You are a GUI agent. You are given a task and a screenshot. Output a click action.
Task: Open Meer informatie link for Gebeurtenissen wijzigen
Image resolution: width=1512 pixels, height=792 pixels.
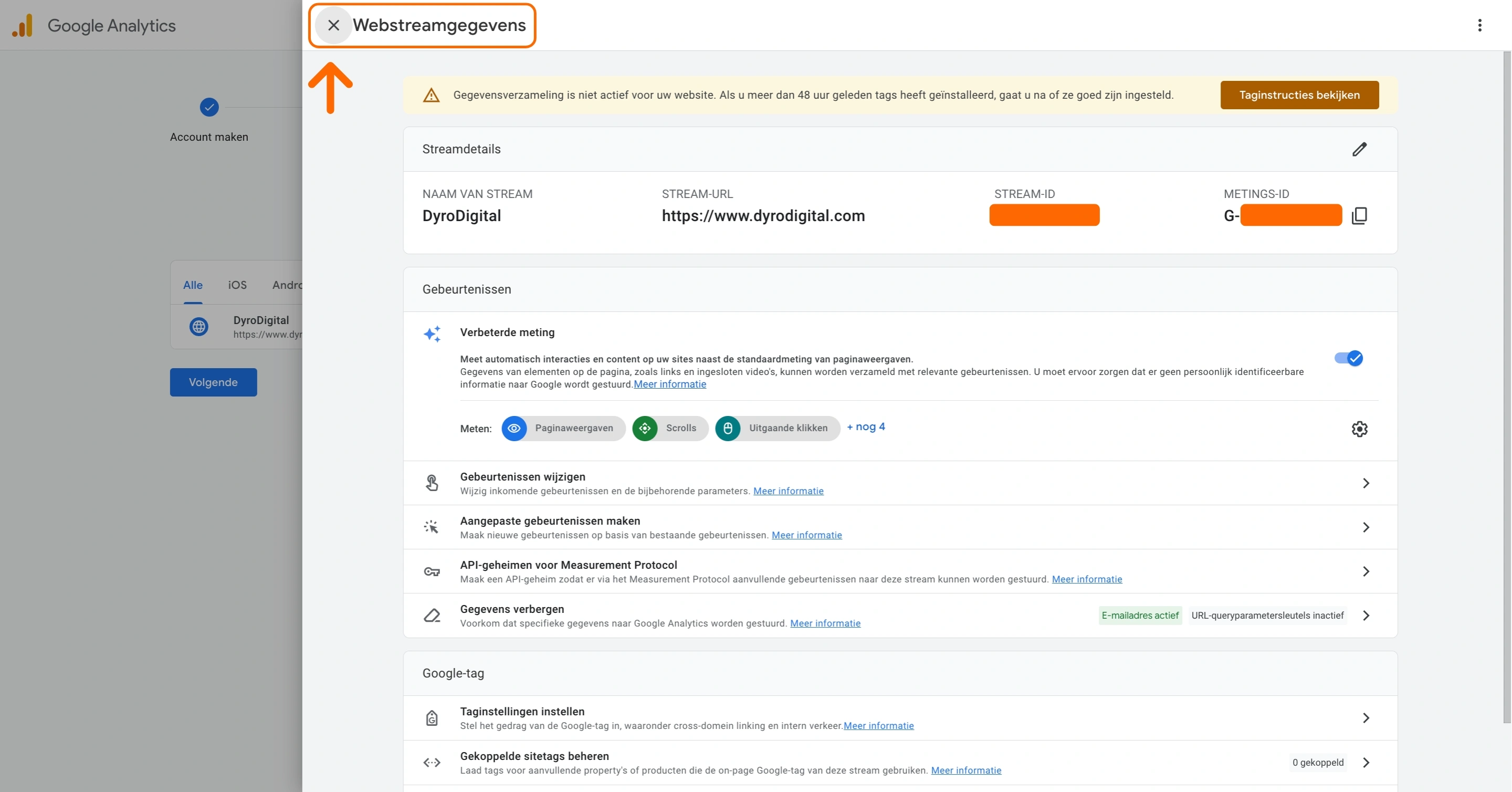tap(787, 491)
